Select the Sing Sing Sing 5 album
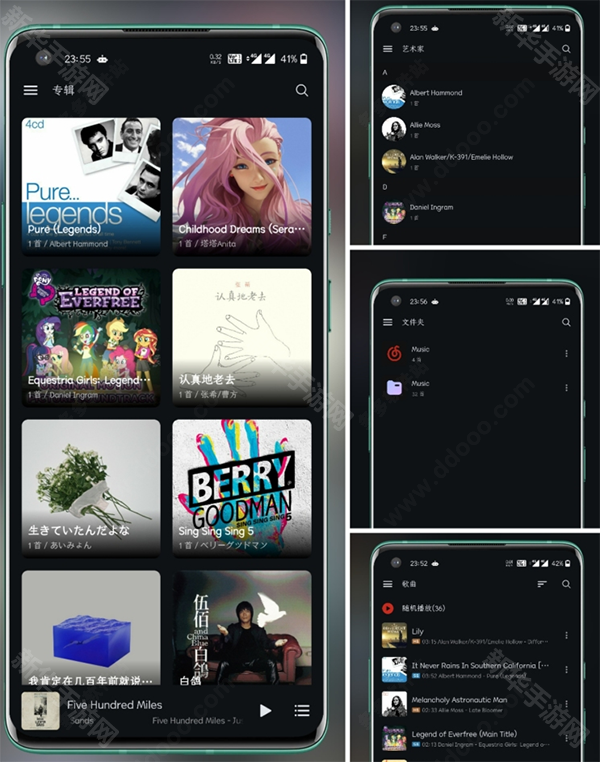 [241, 487]
